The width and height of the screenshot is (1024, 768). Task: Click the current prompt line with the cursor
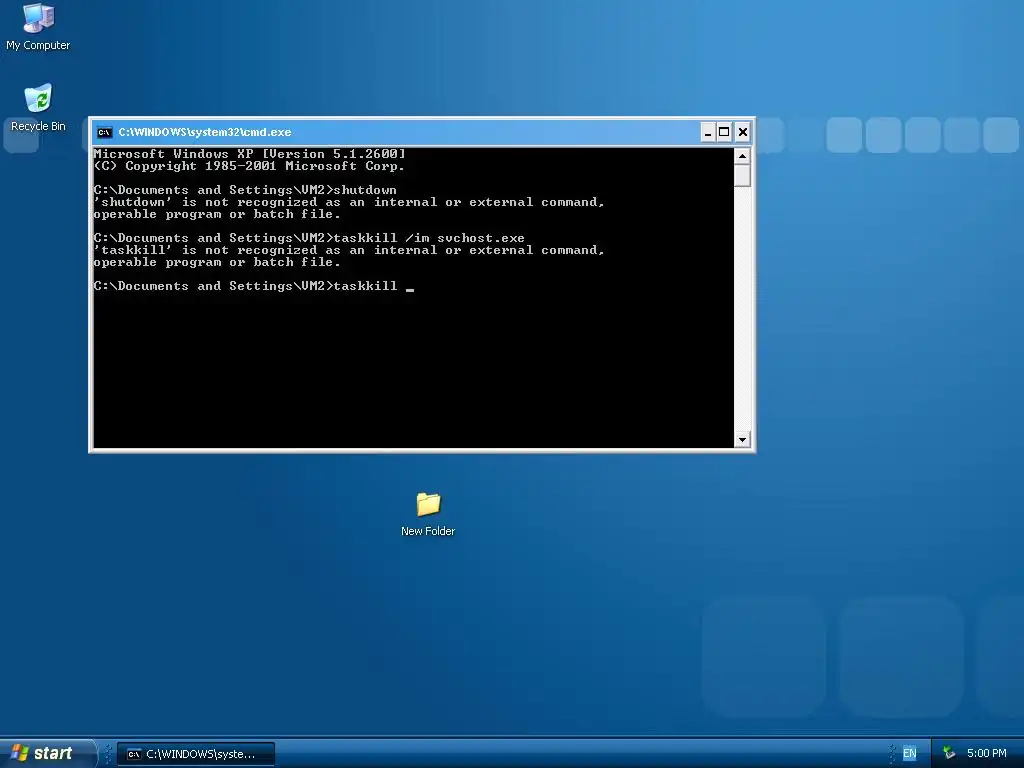[x=253, y=286]
